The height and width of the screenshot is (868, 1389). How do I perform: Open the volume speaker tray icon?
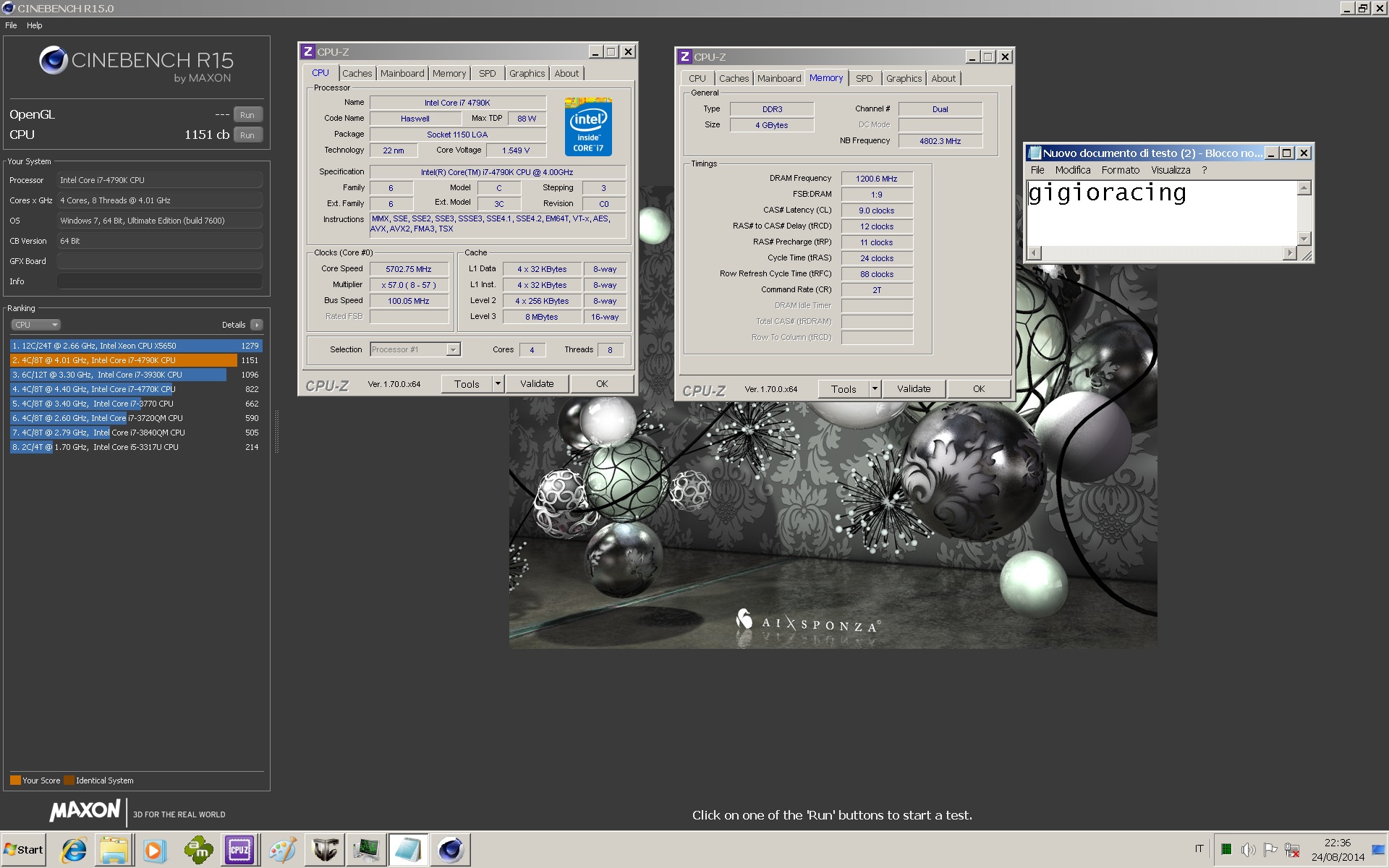[1248, 850]
